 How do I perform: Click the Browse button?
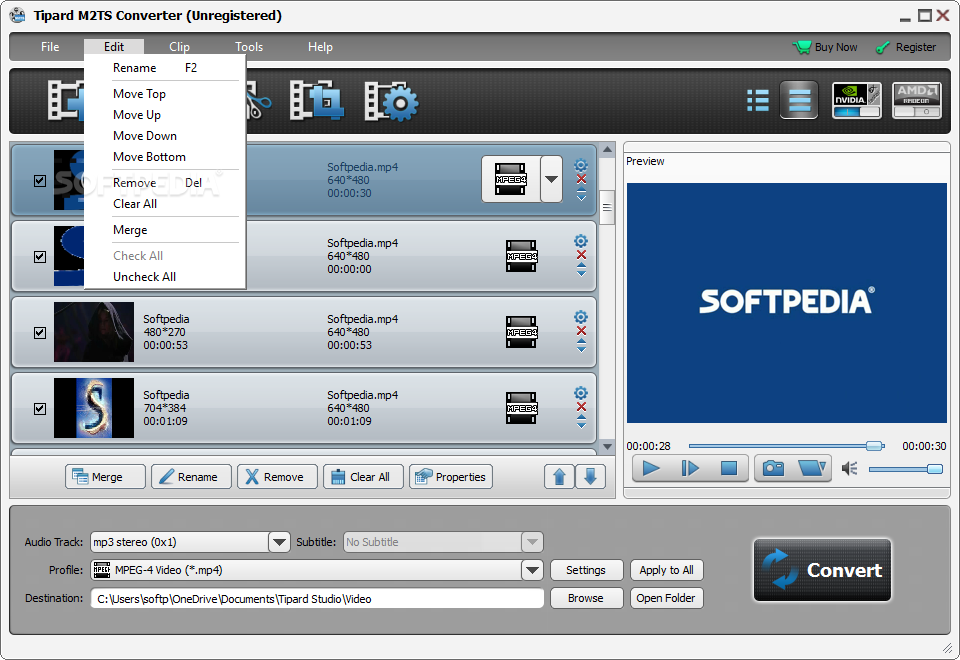586,598
